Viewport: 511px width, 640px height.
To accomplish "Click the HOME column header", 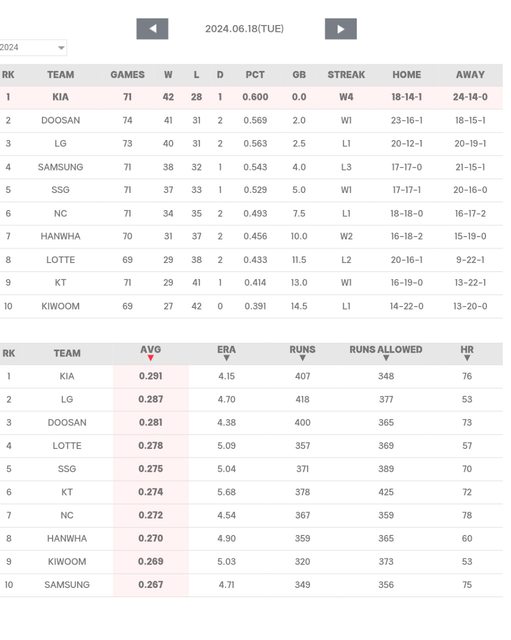I will [x=407, y=75].
